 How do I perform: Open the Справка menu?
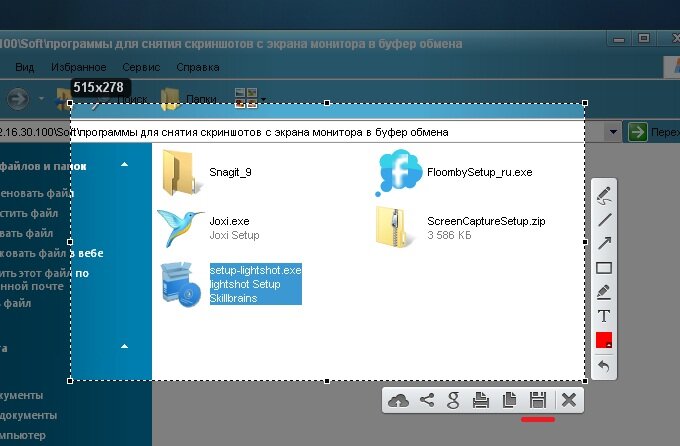[198, 67]
